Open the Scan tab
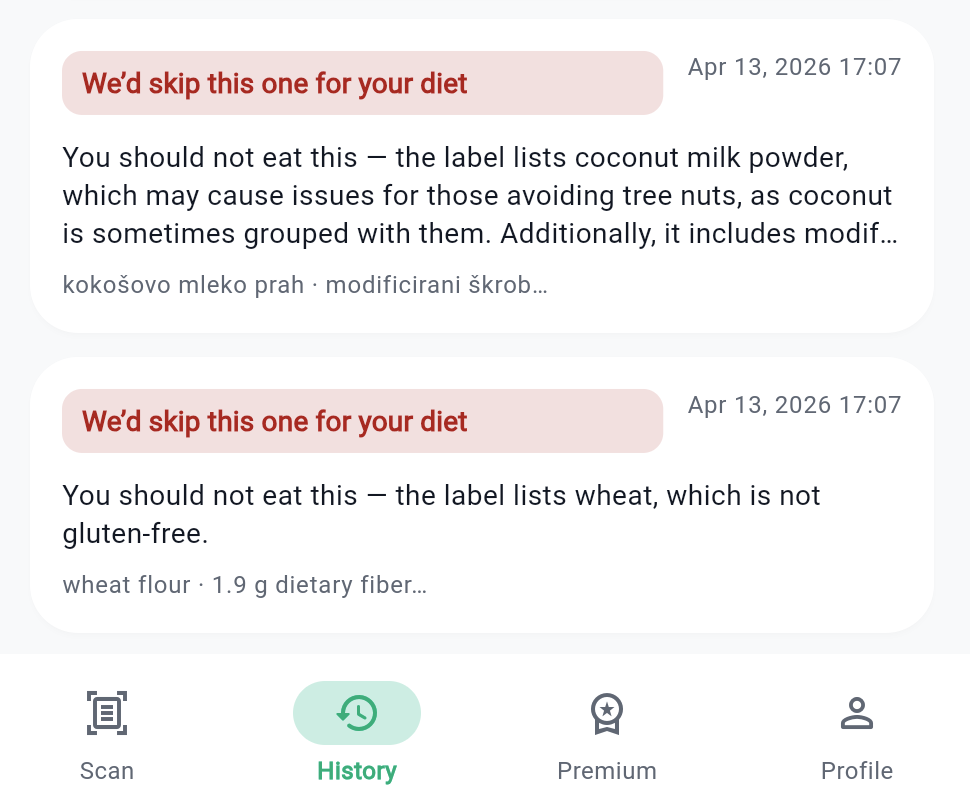 107,740
